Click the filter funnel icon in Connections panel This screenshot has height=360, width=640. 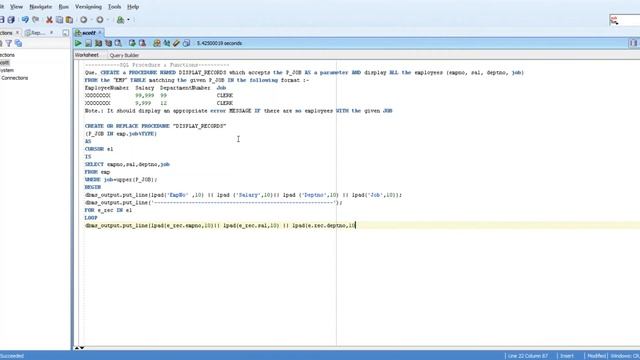tap(9, 43)
